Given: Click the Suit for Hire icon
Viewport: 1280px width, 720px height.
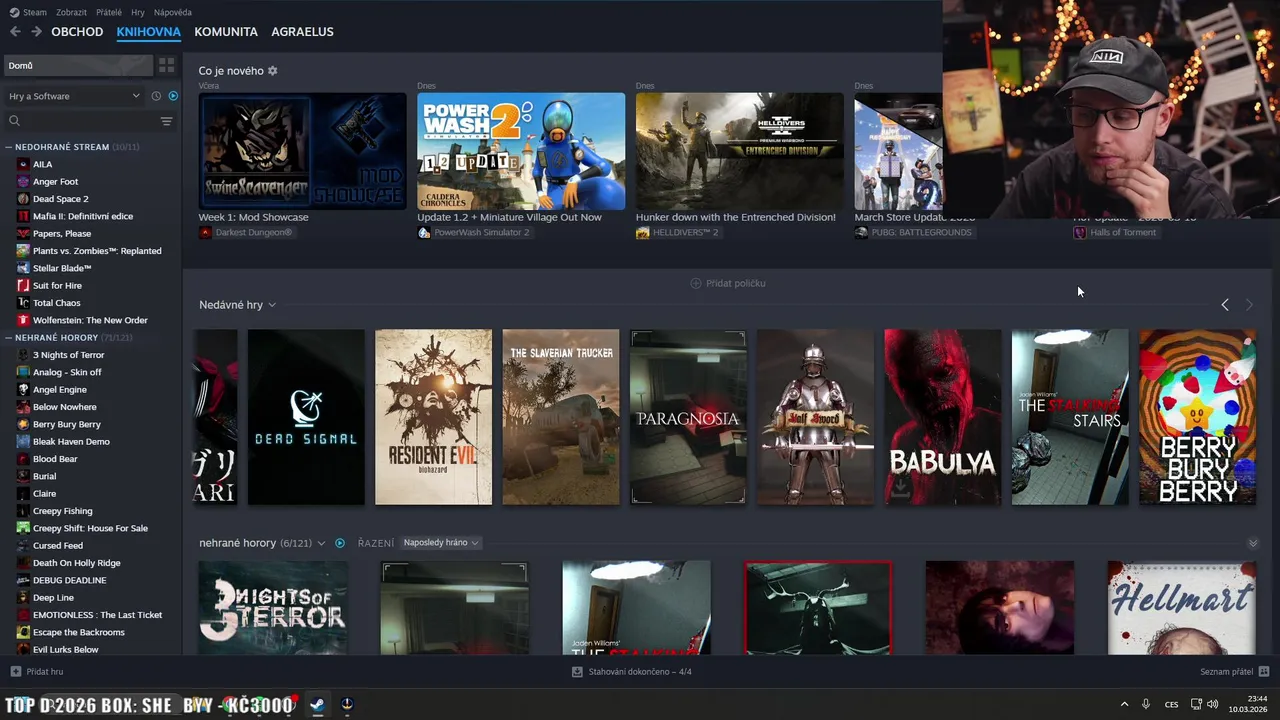Looking at the screenshot, I should click(23, 286).
